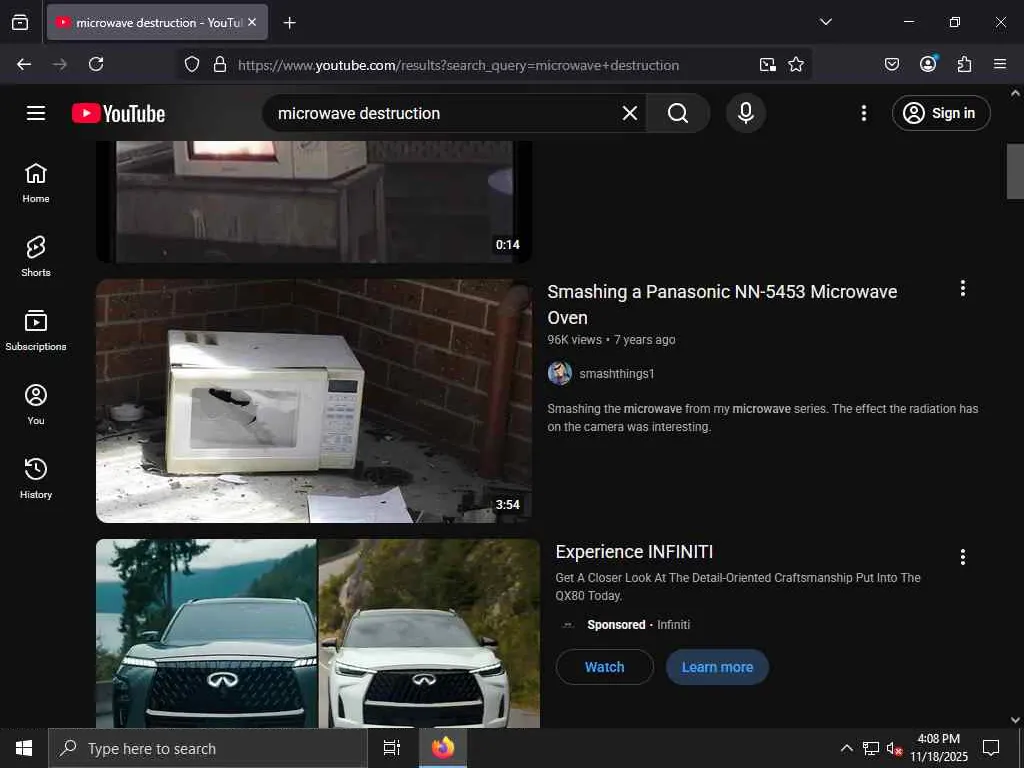Open the network tray icon
This screenshot has width=1024, height=768.
[871, 748]
